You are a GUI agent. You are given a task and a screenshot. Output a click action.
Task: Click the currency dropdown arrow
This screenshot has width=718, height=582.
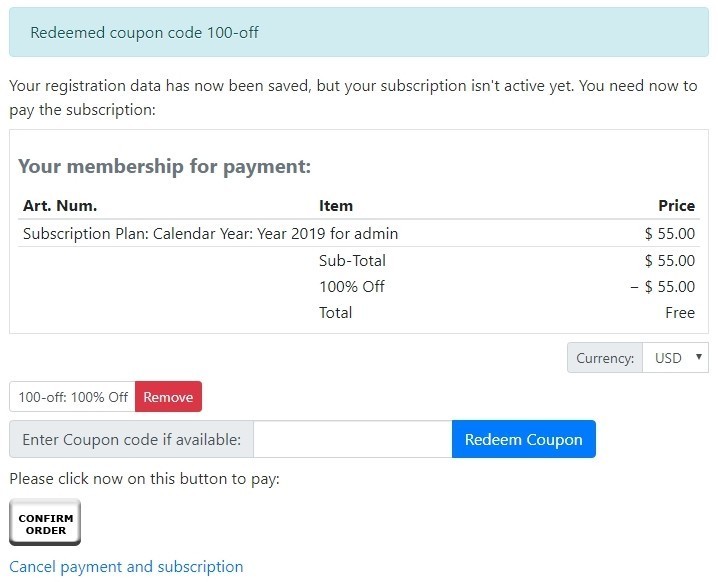point(699,357)
